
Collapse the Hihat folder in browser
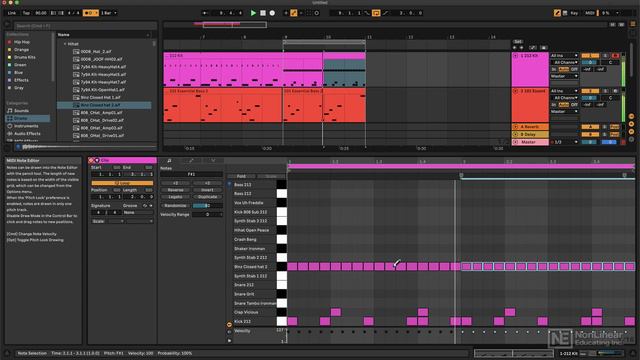coord(65,44)
